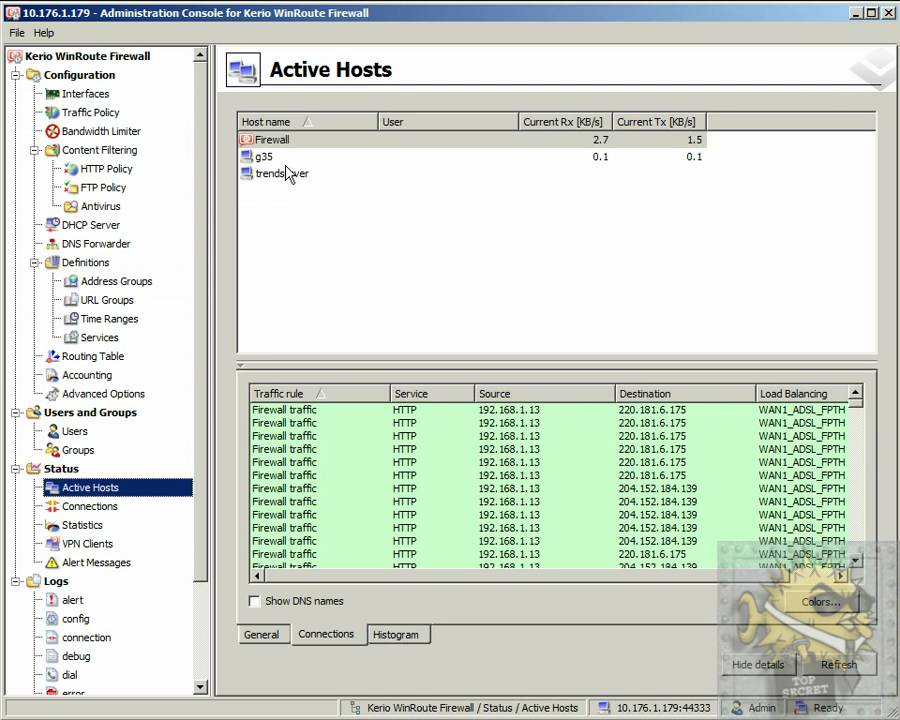Image resolution: width=900 pixels, height=720 pixels.
Task: Open Accounting icon
Action: point(52,375)
